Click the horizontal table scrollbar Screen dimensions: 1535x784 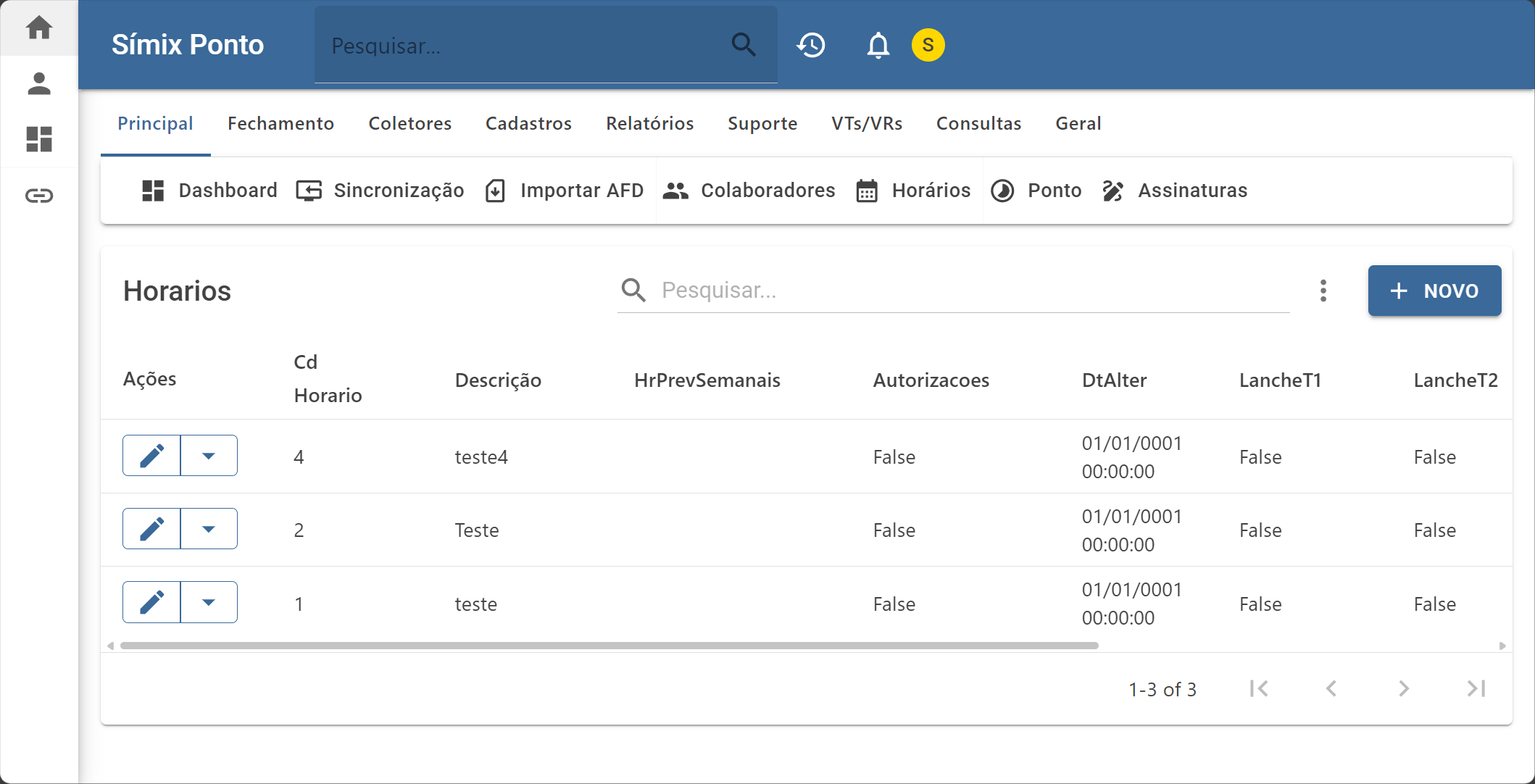[609, 646]
